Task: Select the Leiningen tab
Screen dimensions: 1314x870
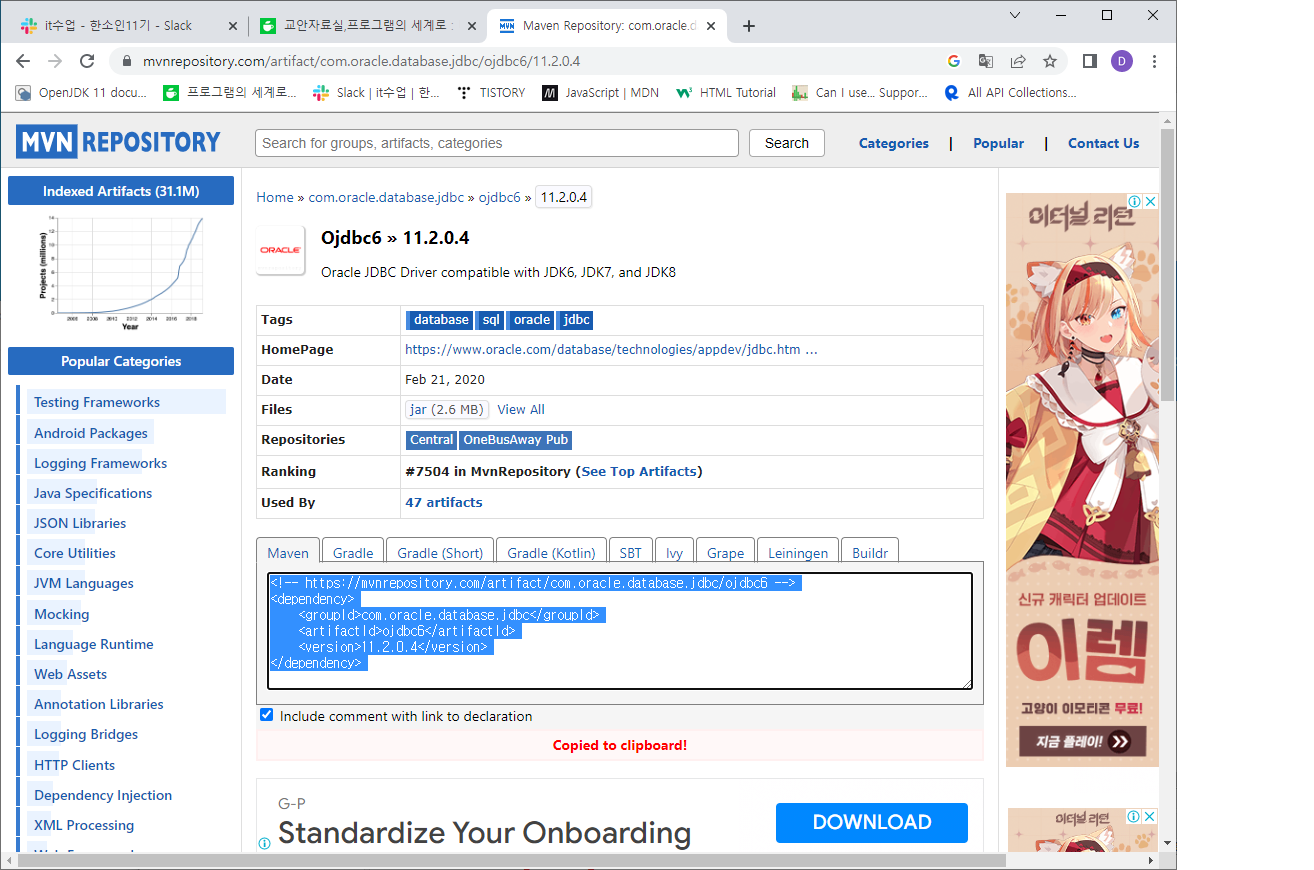Action: click(x=798, y=553)
